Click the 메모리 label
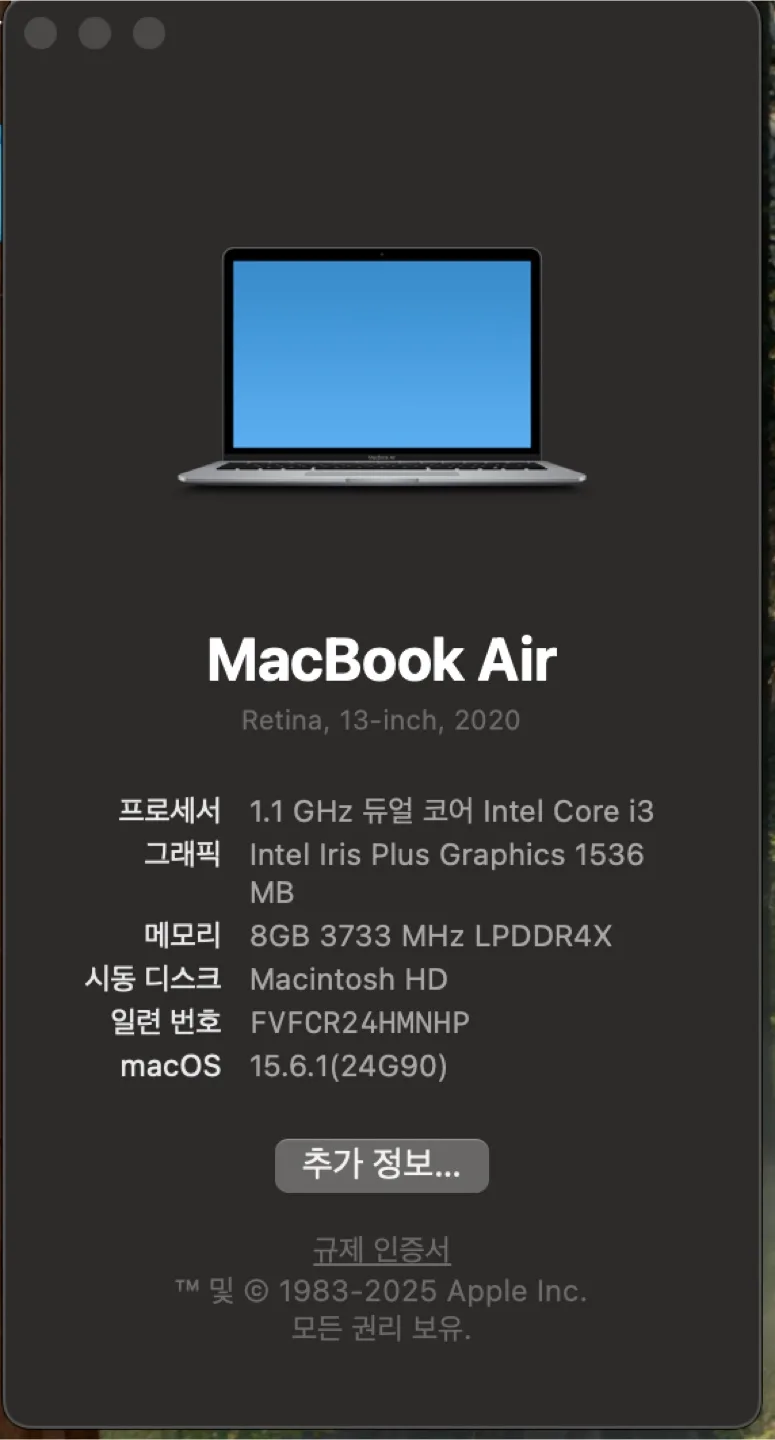Image resolution: width=775 pixels, height=1440 pixels. coord(183,935)
